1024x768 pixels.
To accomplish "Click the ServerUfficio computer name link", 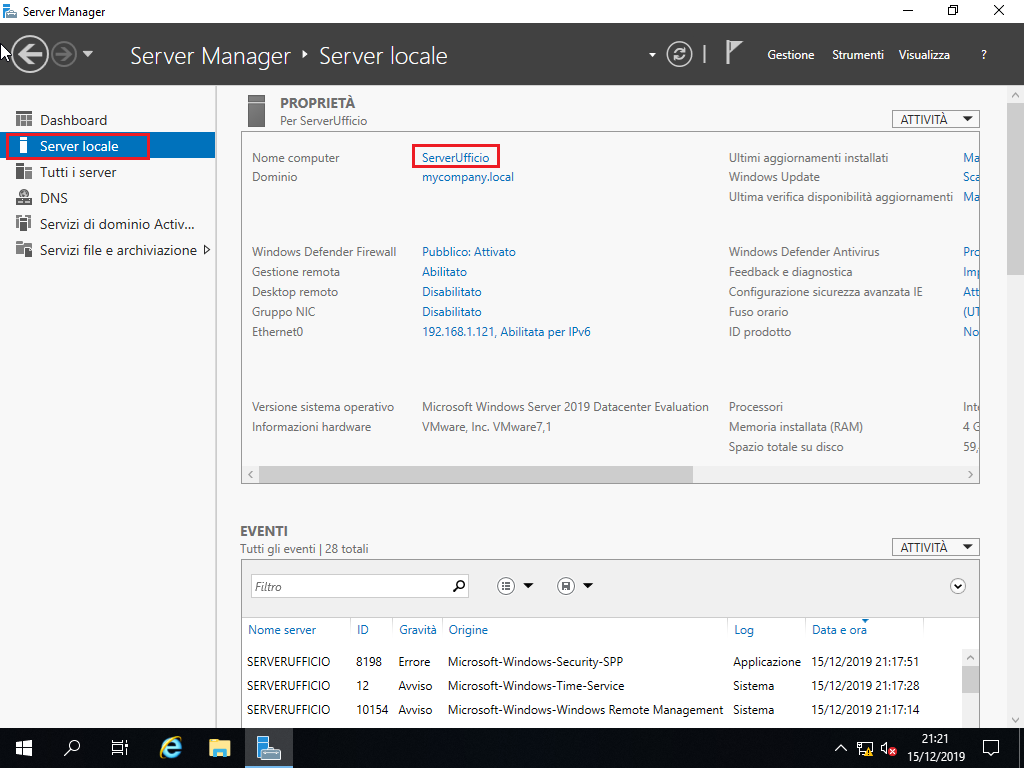I will click(455, 157).
